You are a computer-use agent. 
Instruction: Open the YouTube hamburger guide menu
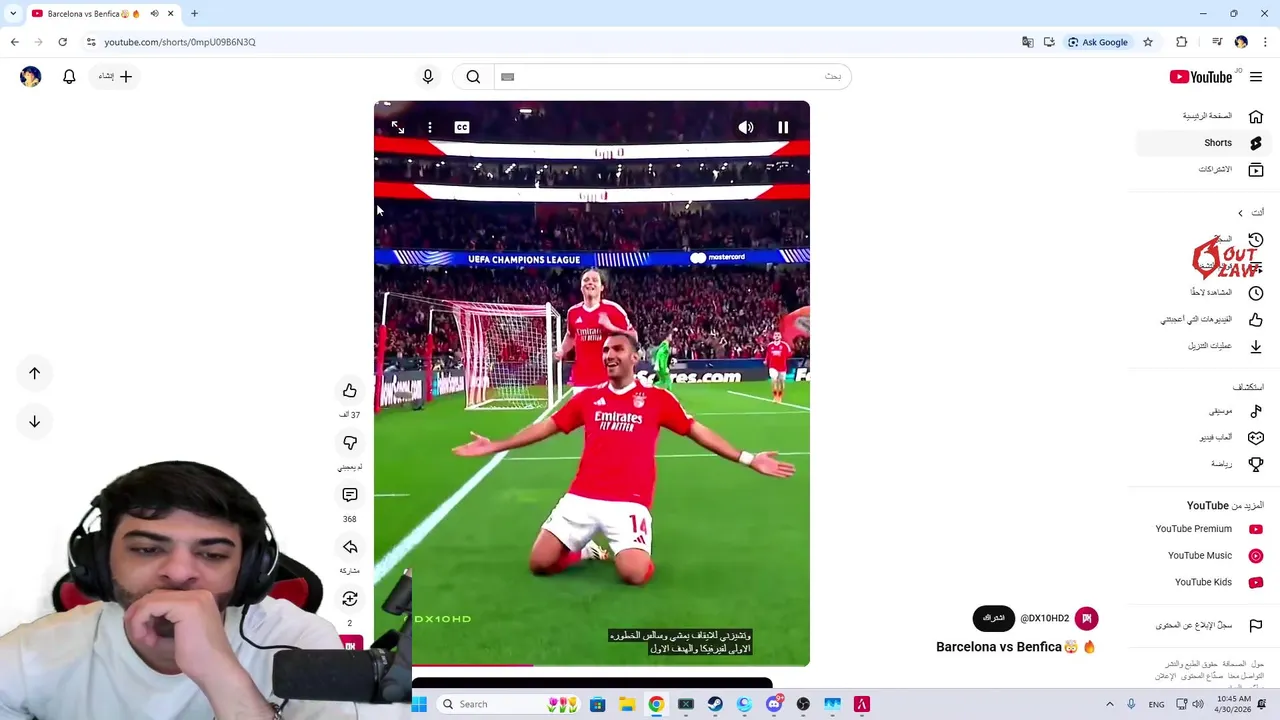[x=1256, y=77]
